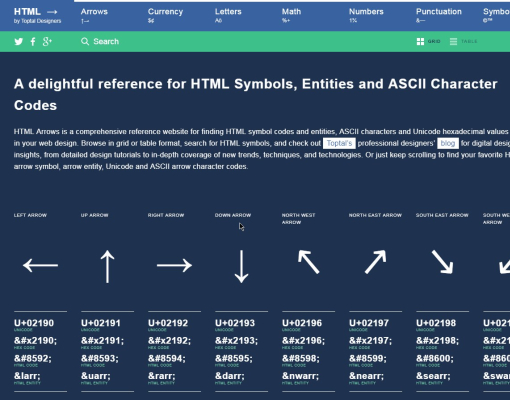The image size is (510, 400).
Task: Select the down arrow symbol
Action: tap(241, 267)
